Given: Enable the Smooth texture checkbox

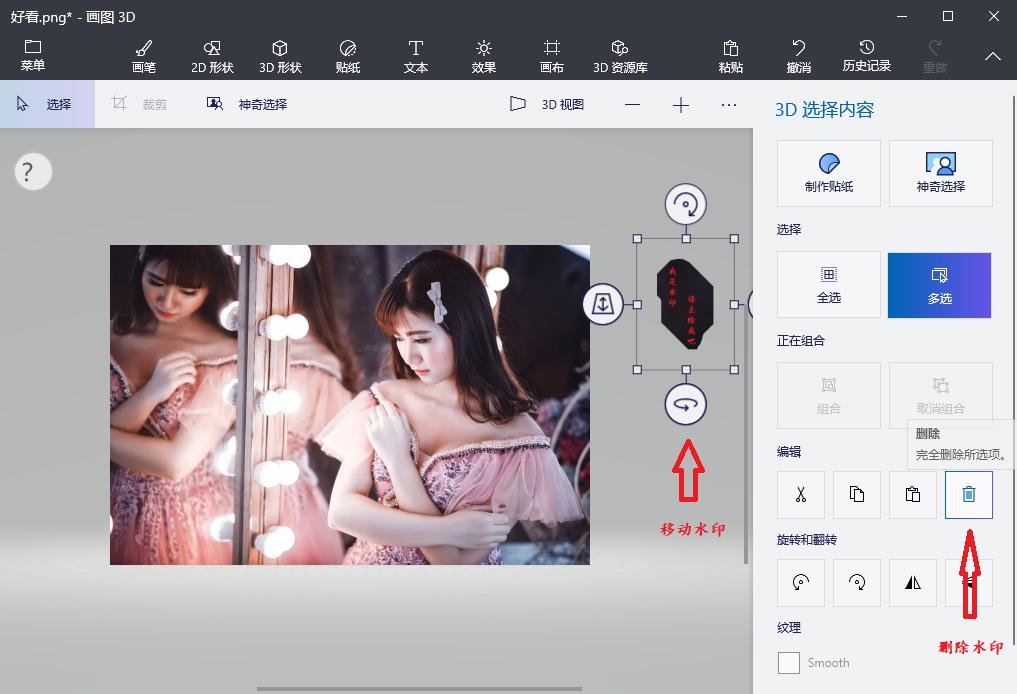Looking at the screenshot, I should coord(788,662).
